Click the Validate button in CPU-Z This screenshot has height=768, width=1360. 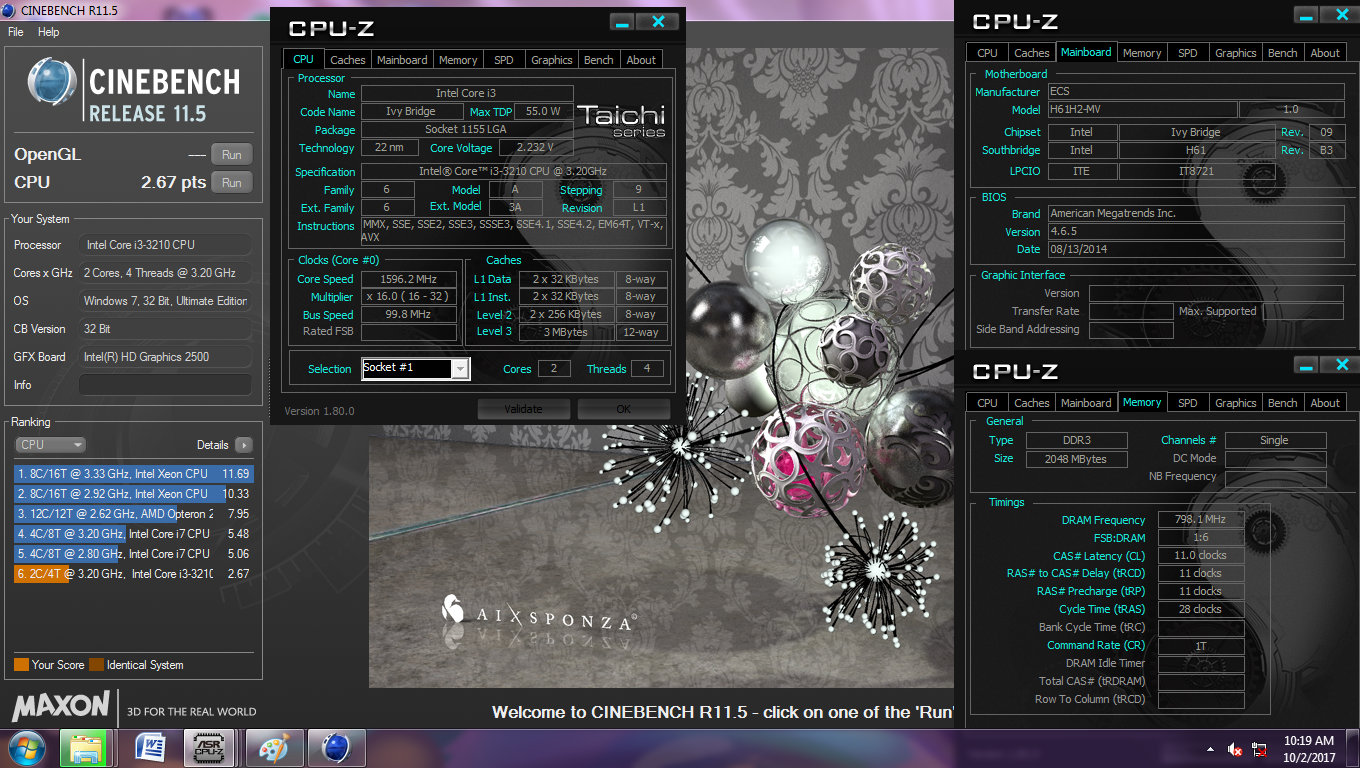pos(524,409)
